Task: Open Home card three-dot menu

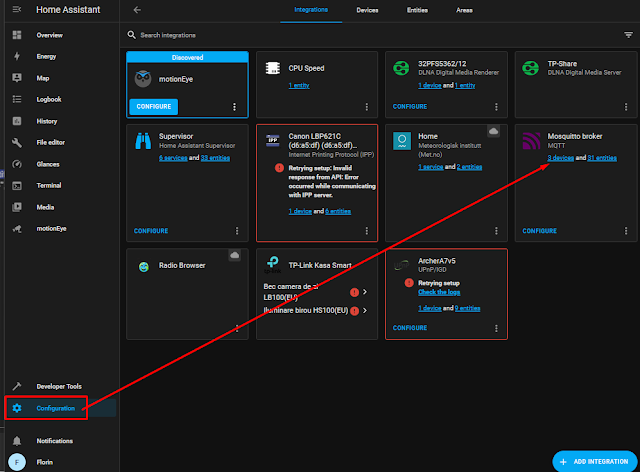Action: (x=496, y=231)
